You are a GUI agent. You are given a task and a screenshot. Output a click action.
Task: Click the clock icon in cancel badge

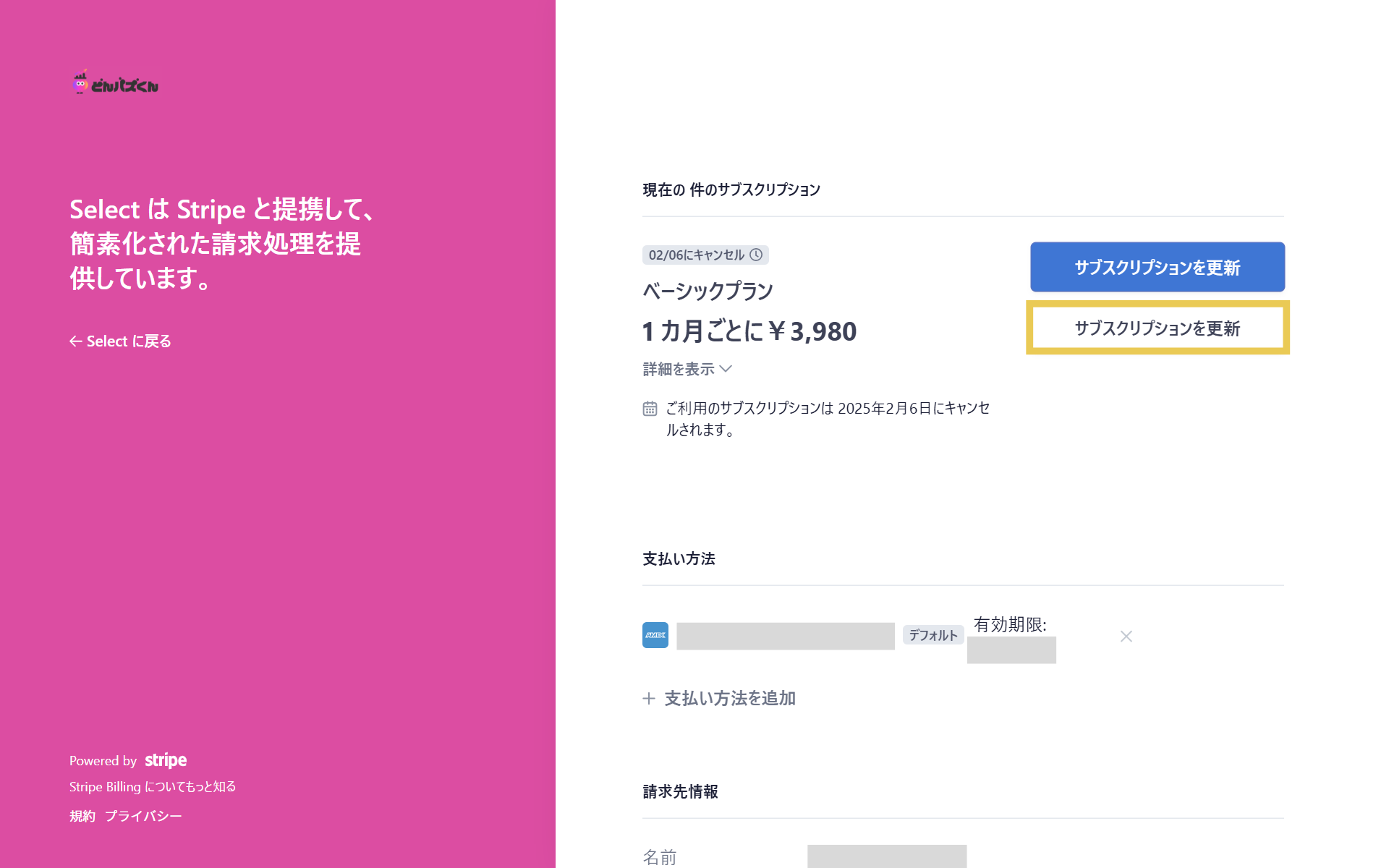click(x=756, y=255)
